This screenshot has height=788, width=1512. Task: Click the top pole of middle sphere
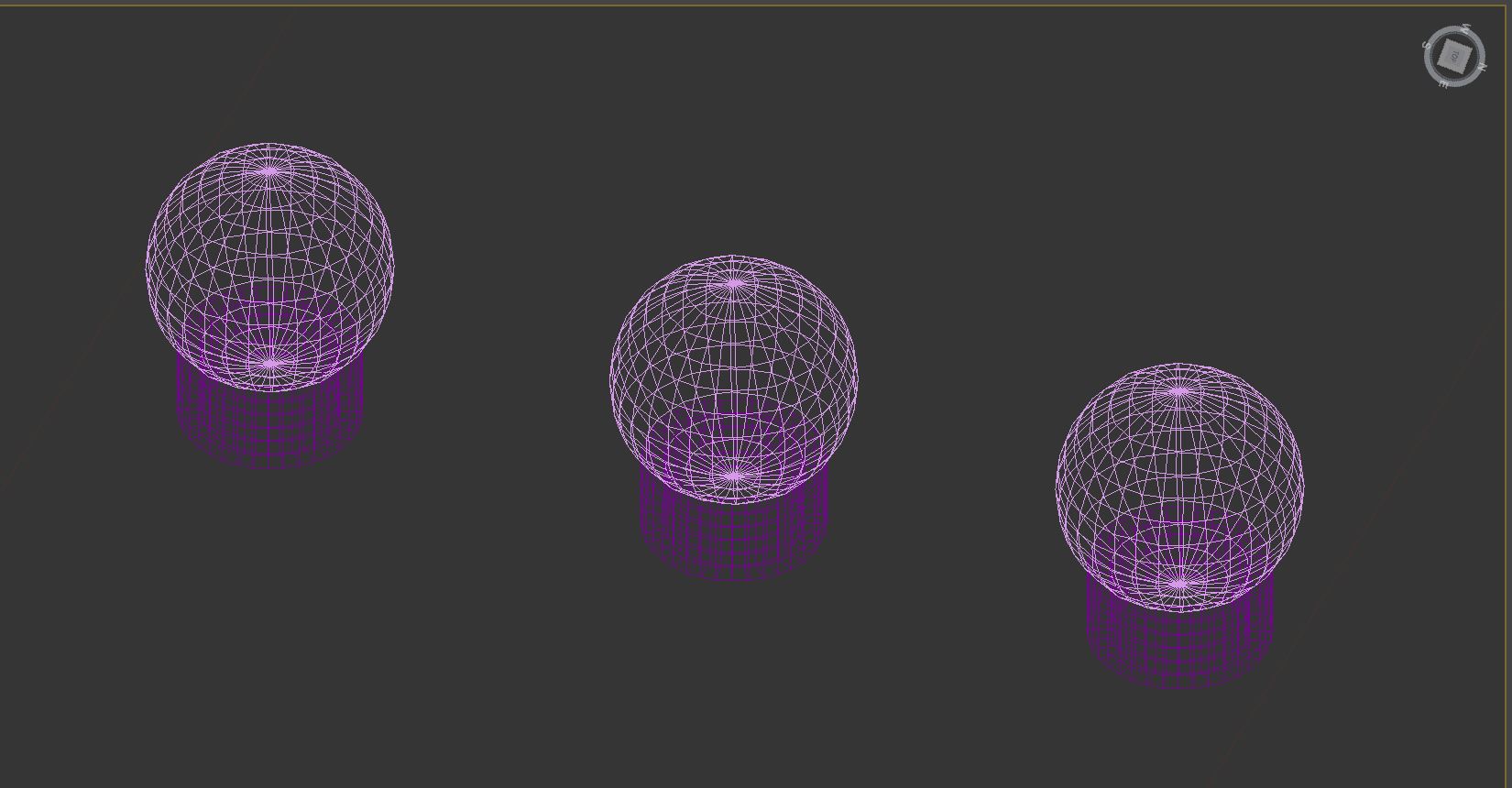[x=733, y=284]
